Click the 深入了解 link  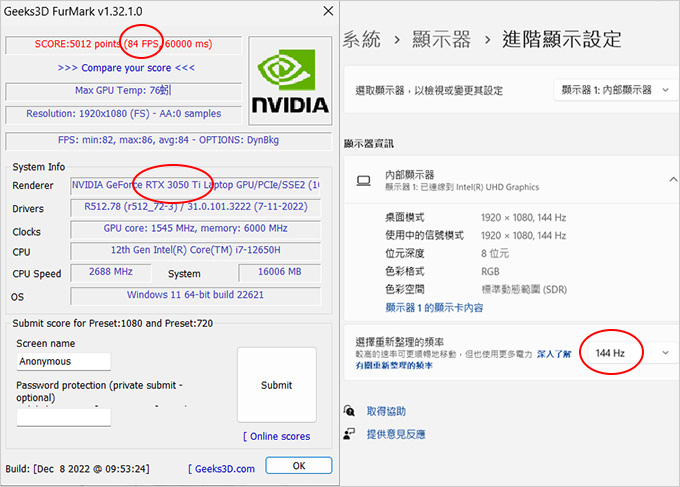tap(554, 354)
